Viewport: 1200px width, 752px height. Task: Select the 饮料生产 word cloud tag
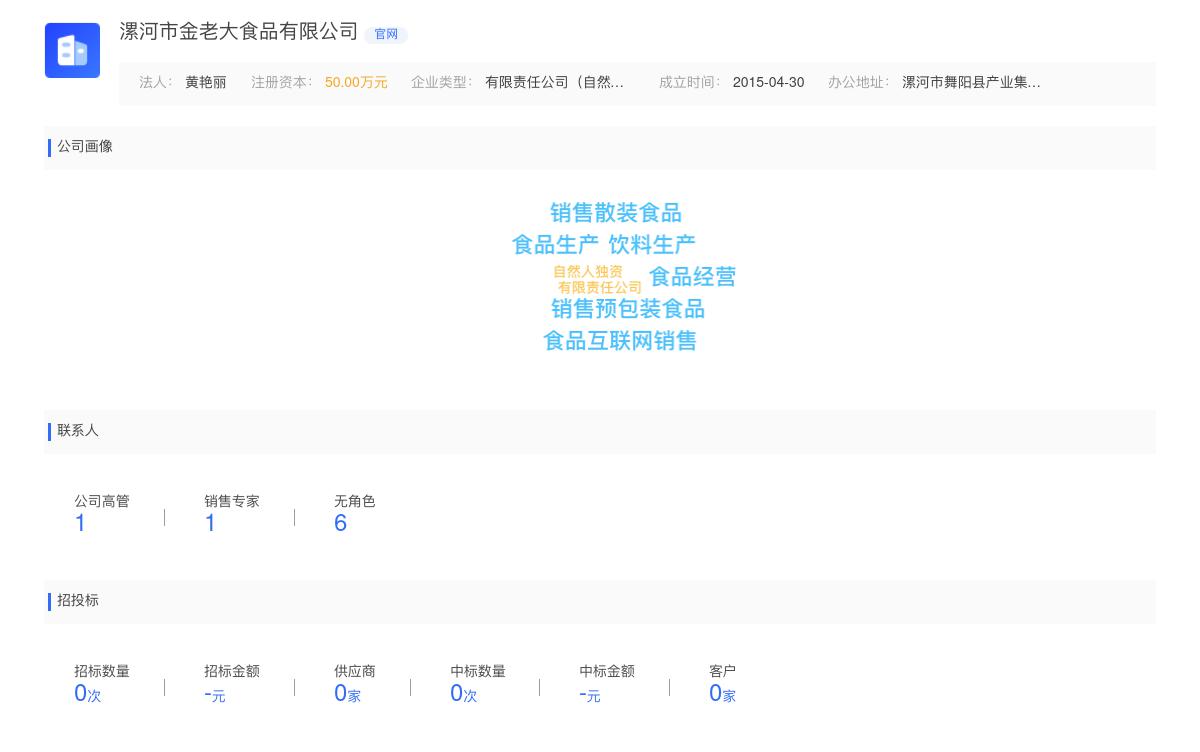651,245
